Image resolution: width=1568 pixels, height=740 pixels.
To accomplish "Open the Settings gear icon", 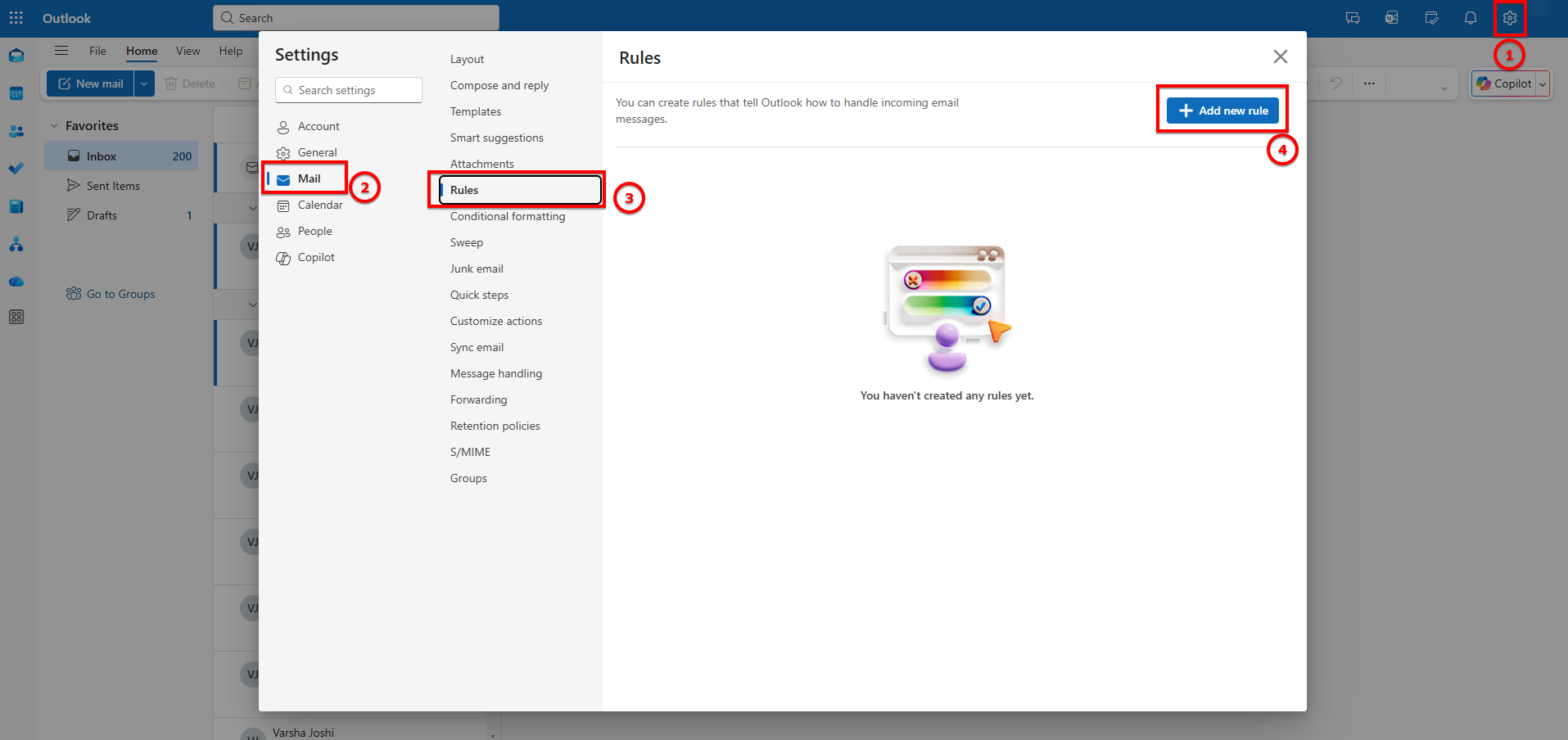I will coord(1509,17).
